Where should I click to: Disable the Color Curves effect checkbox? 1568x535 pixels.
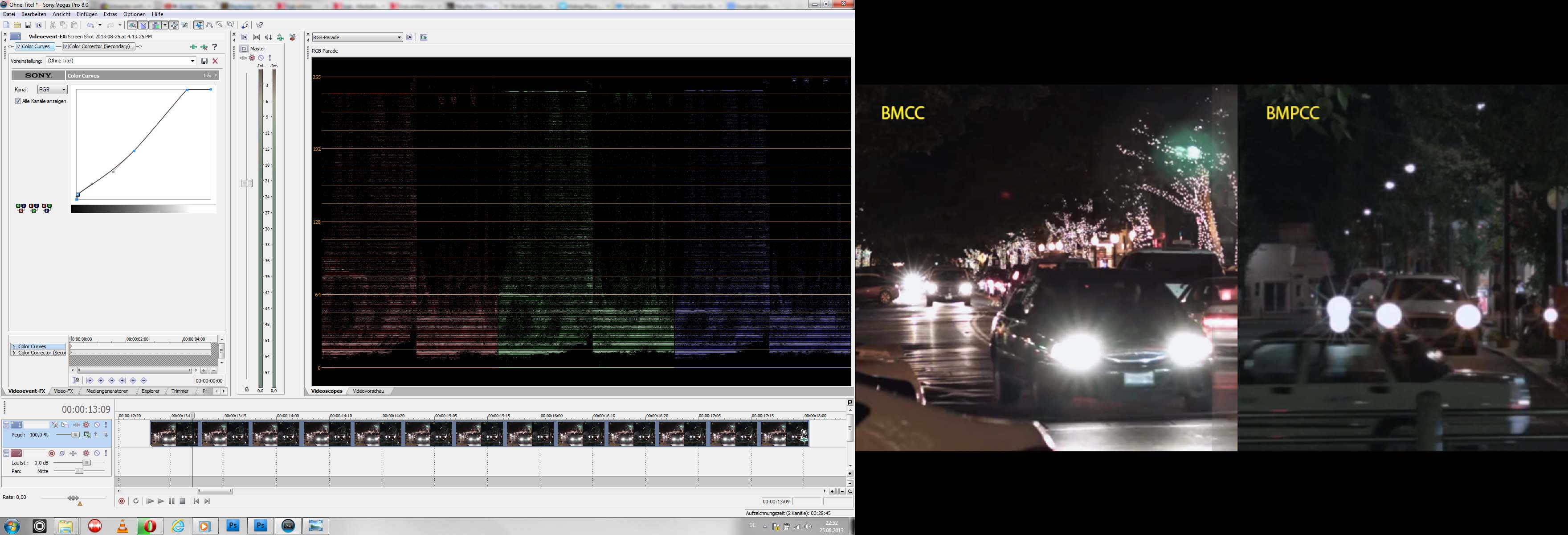[19, 46]
